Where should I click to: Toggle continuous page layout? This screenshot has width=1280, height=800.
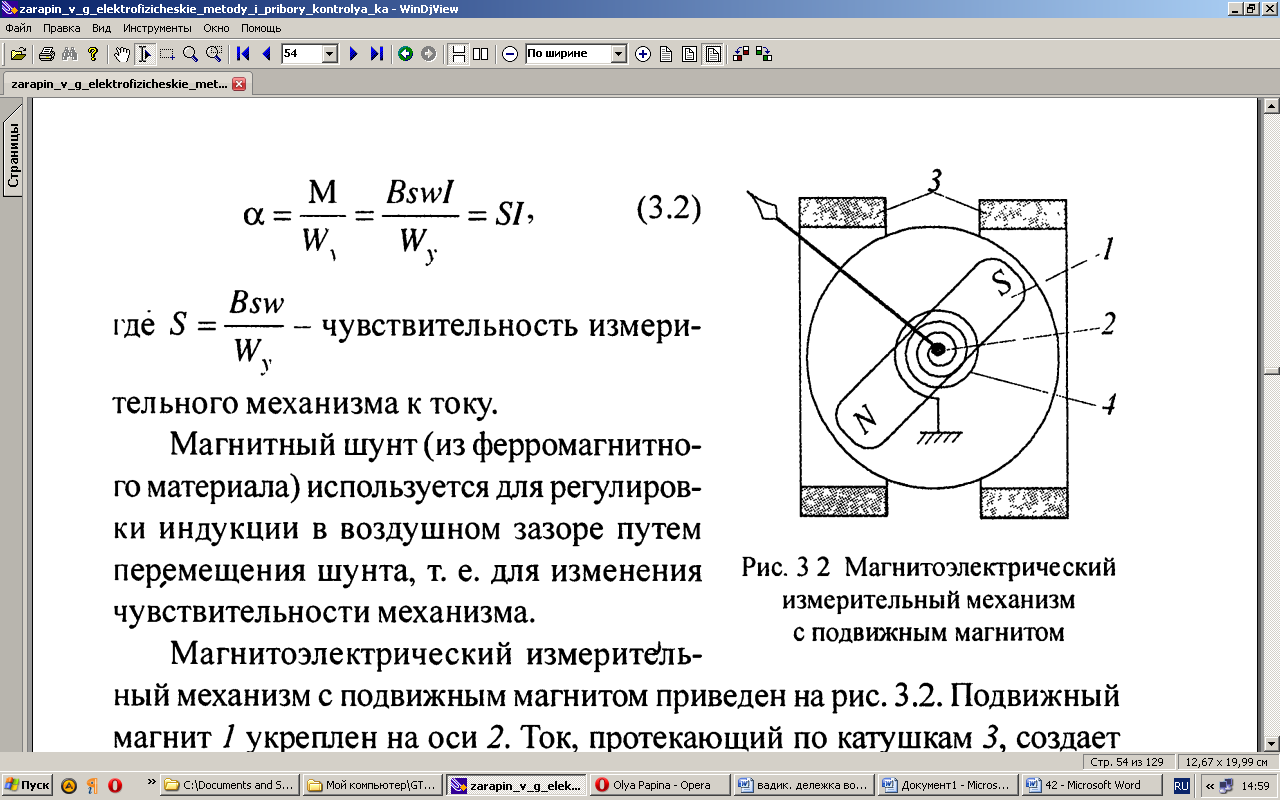458,54
